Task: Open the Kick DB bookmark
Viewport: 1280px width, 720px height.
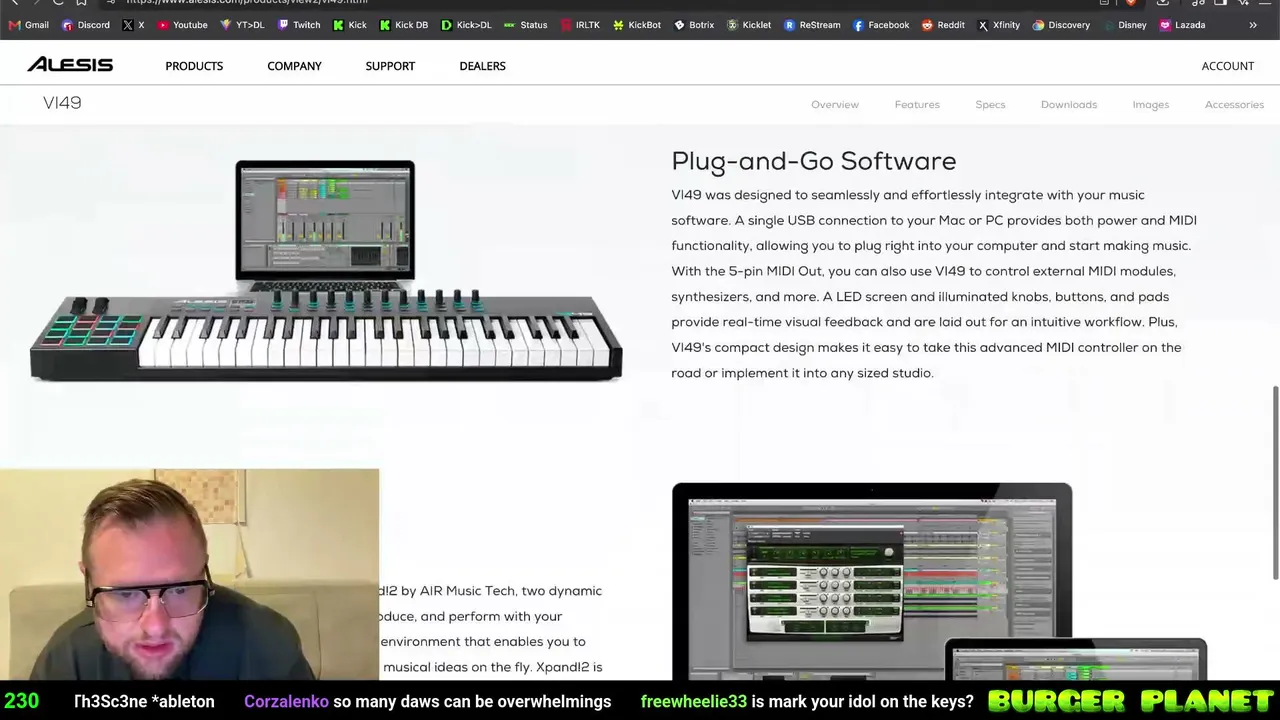Action: (404, 25)
